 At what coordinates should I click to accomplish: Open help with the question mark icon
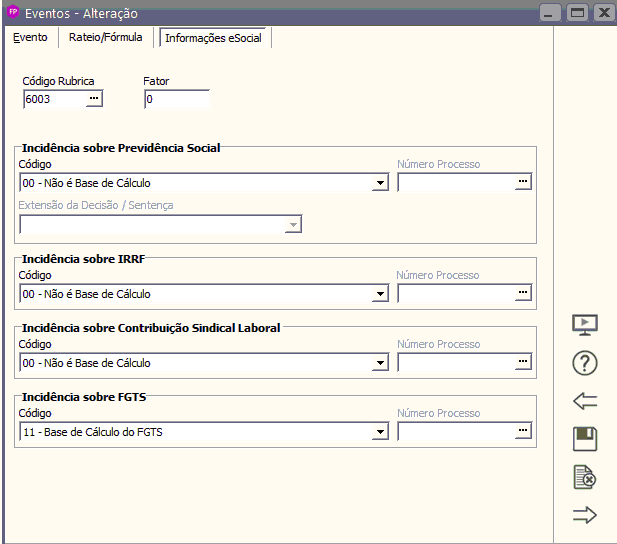pos(585,363)
